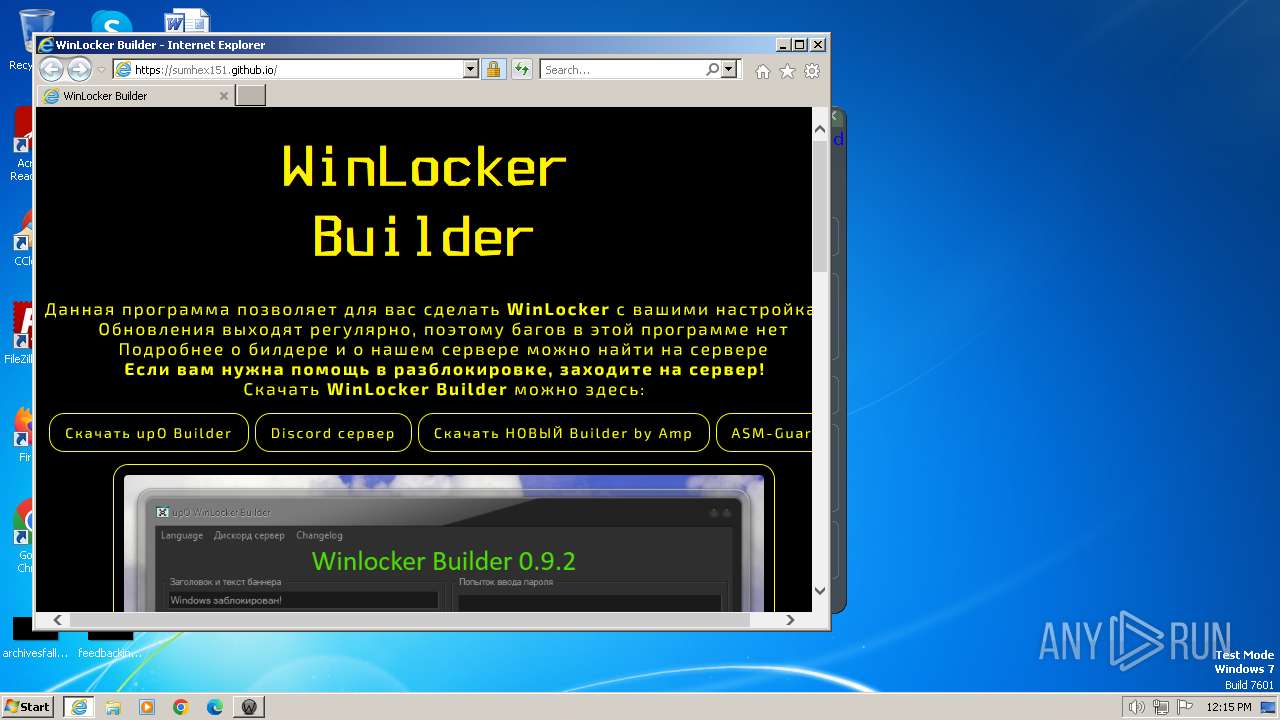The height and width of the screenshot is (720, 1280).
Task: Open Favorites star icon
Action: point(787,71)
